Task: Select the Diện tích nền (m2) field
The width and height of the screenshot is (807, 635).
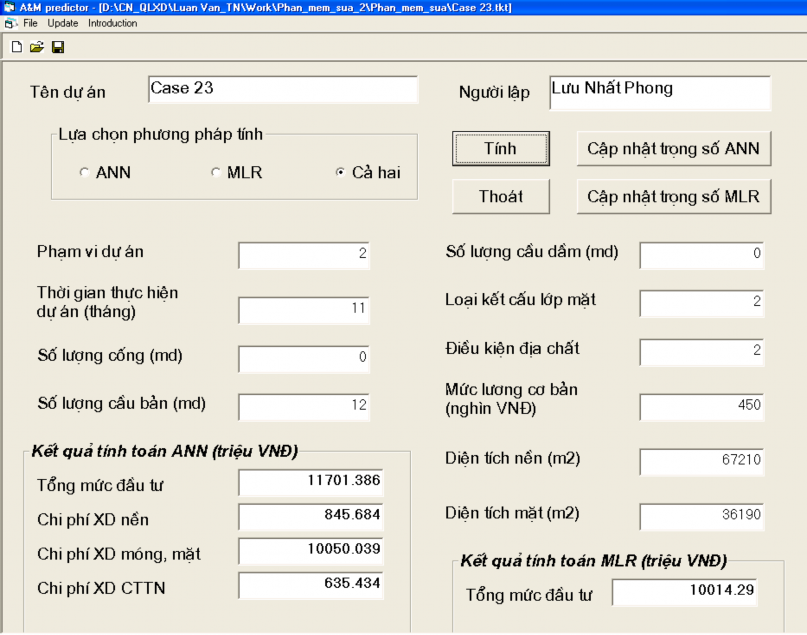Action: (701, 461)
